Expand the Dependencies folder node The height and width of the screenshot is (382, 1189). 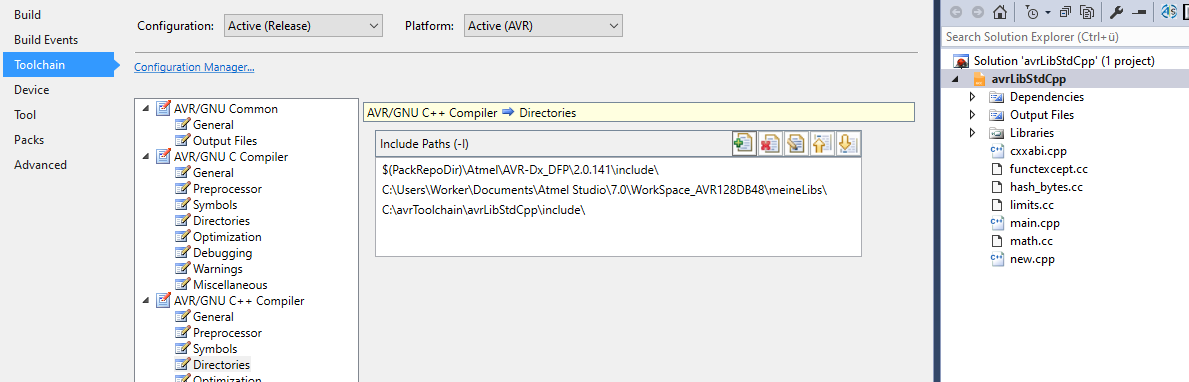click(973, 97)
